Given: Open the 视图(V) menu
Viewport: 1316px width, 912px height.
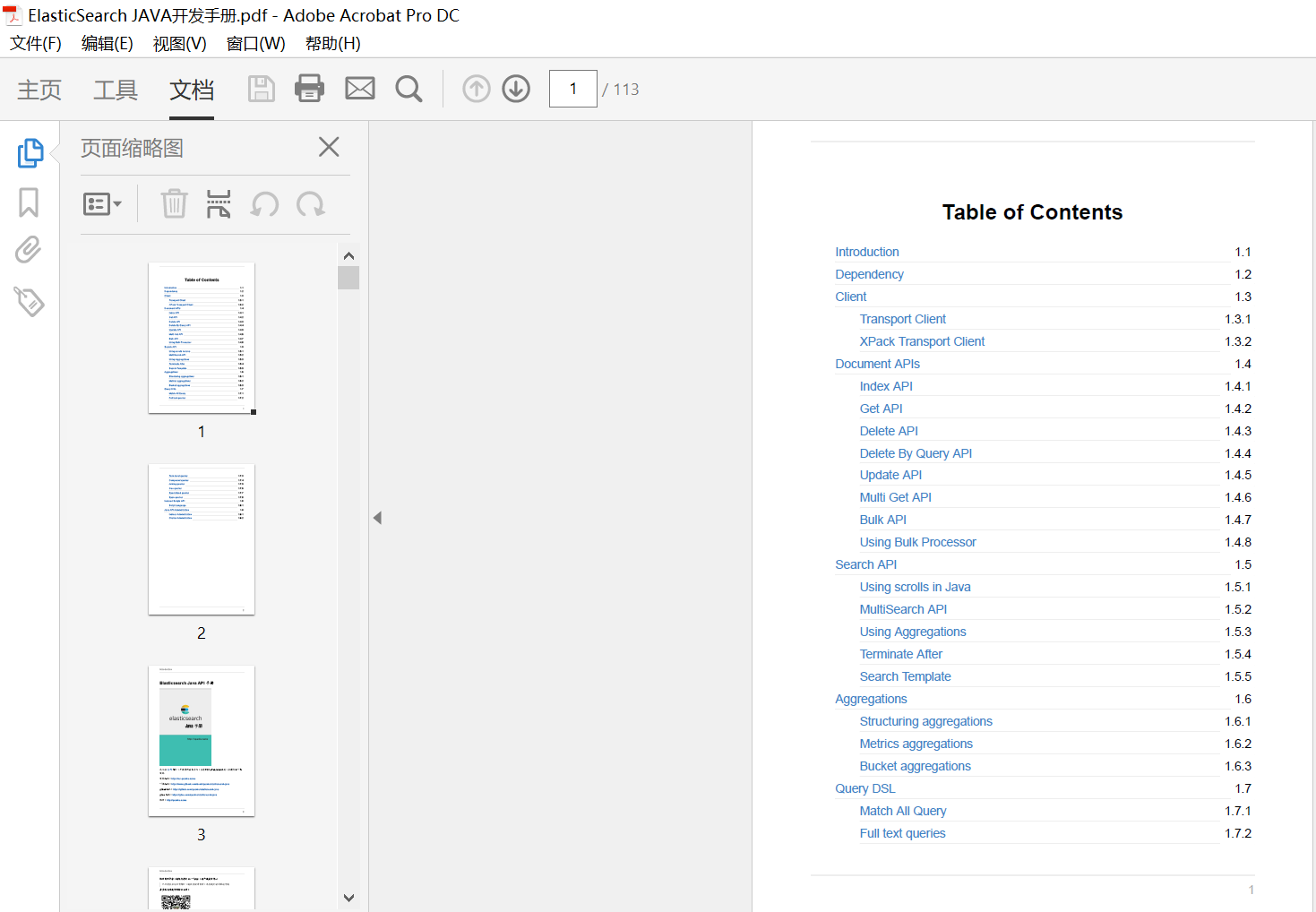Looking at the screenshot, I should tap(180, 44).
